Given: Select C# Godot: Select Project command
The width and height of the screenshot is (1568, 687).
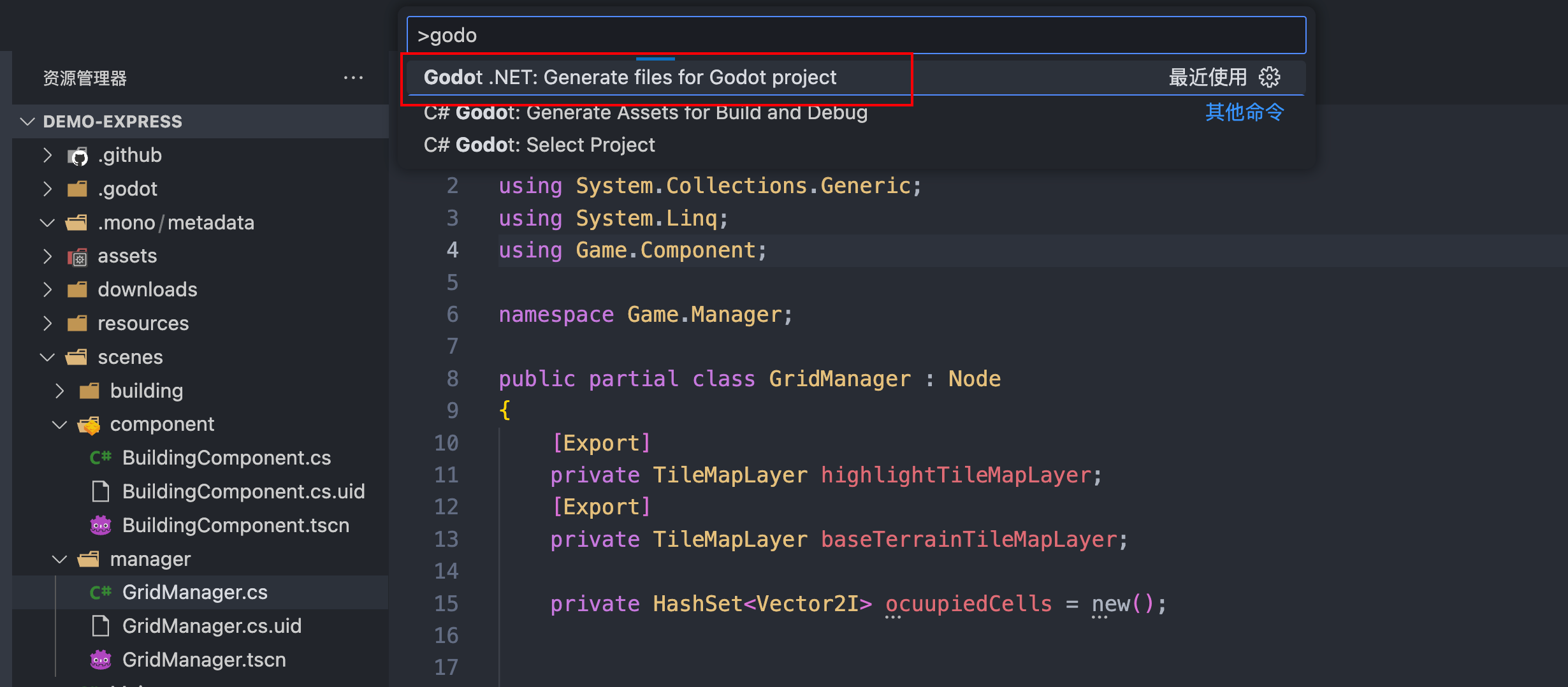Looking at the screenshot, I should [539, 145].
